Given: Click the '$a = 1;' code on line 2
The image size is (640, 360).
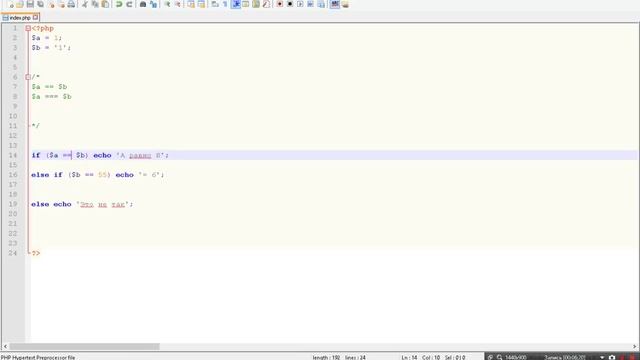Looking at the screenshot, I should pyautogui.click(x=47, y=38).
